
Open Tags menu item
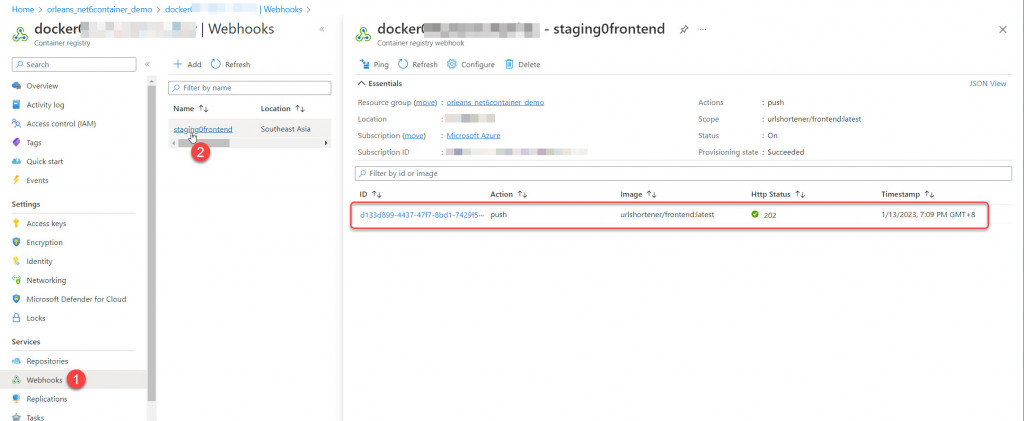pyautogui.click(x=33, y=142)
